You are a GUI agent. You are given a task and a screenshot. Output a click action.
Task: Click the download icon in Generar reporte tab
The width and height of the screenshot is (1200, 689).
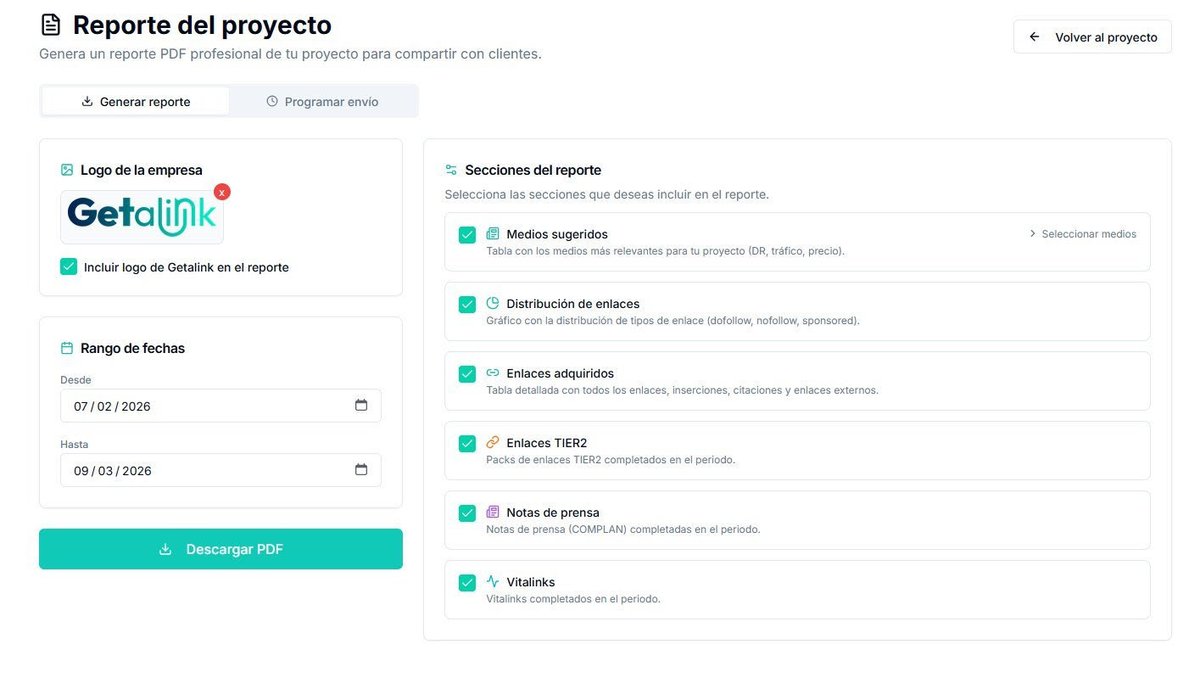[x=87, y=101]
